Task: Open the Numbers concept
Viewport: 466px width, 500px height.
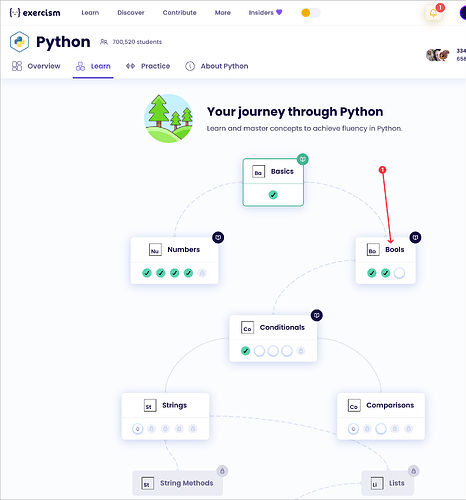Action: point(174,261)
